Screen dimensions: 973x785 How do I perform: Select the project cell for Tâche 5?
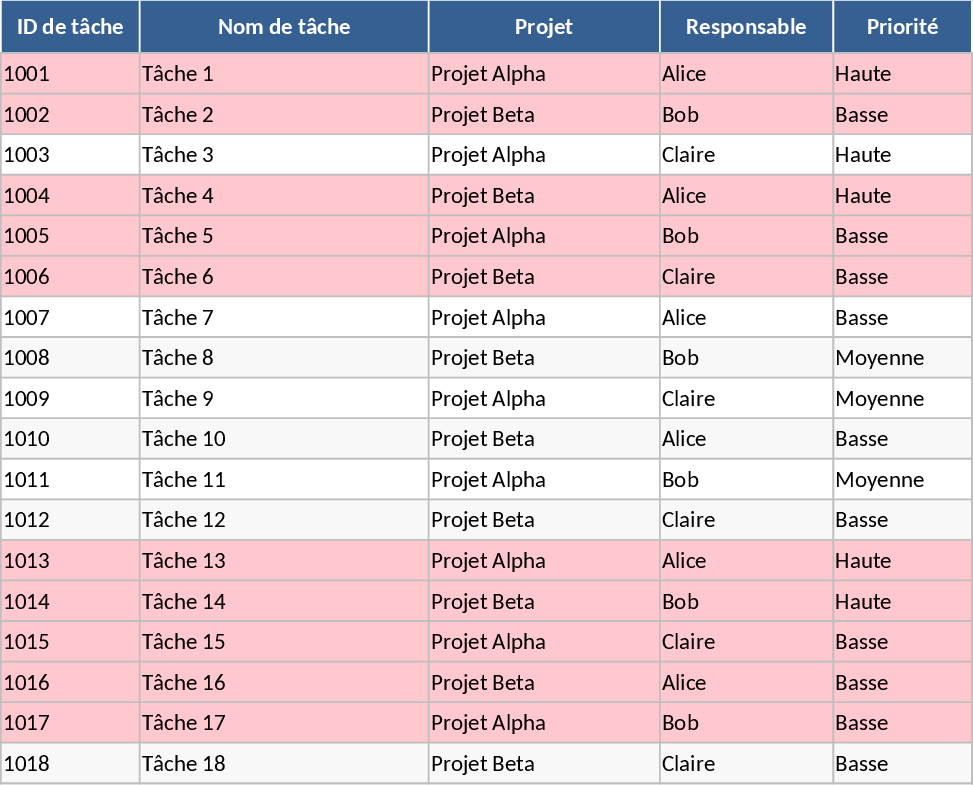click(544, 236)
